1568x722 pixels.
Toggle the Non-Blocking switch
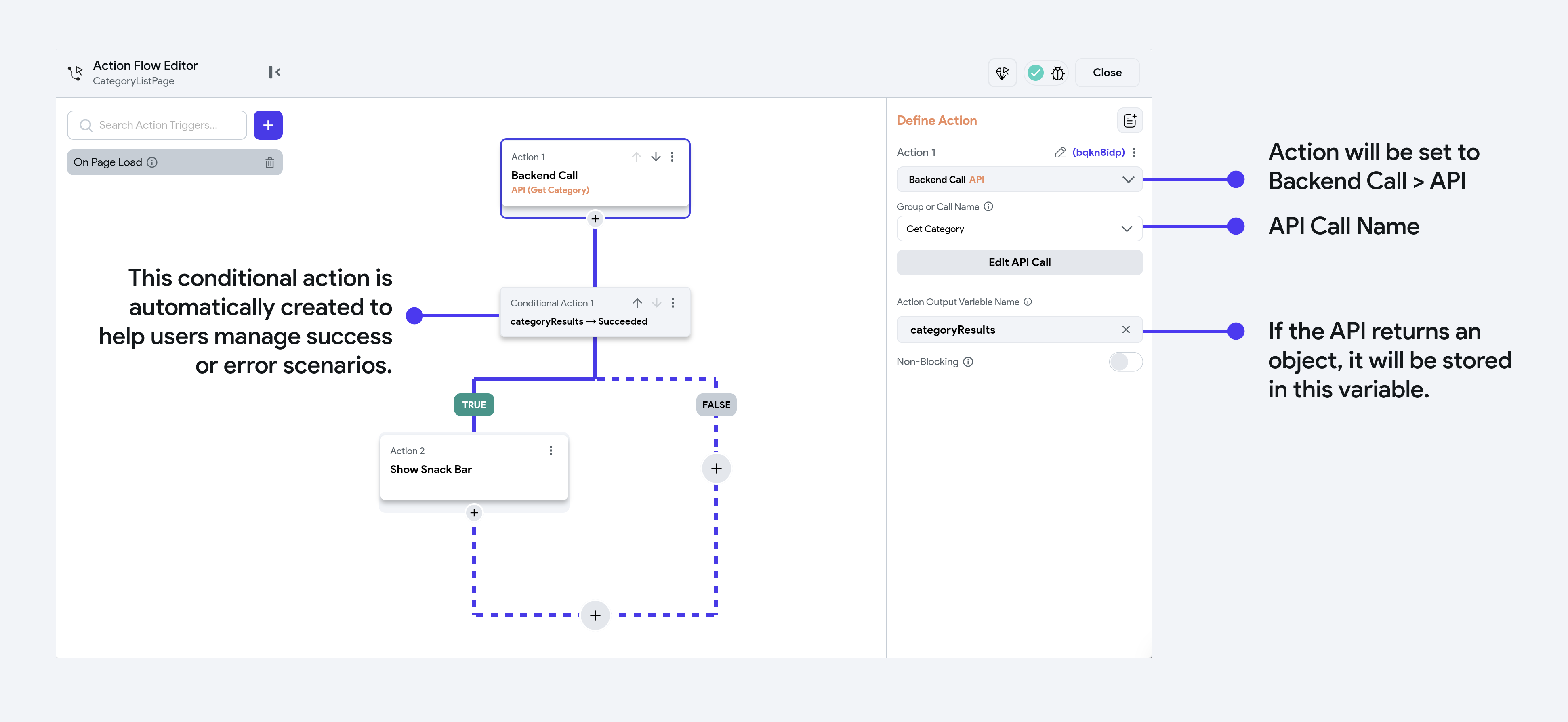click(1127, 362)
